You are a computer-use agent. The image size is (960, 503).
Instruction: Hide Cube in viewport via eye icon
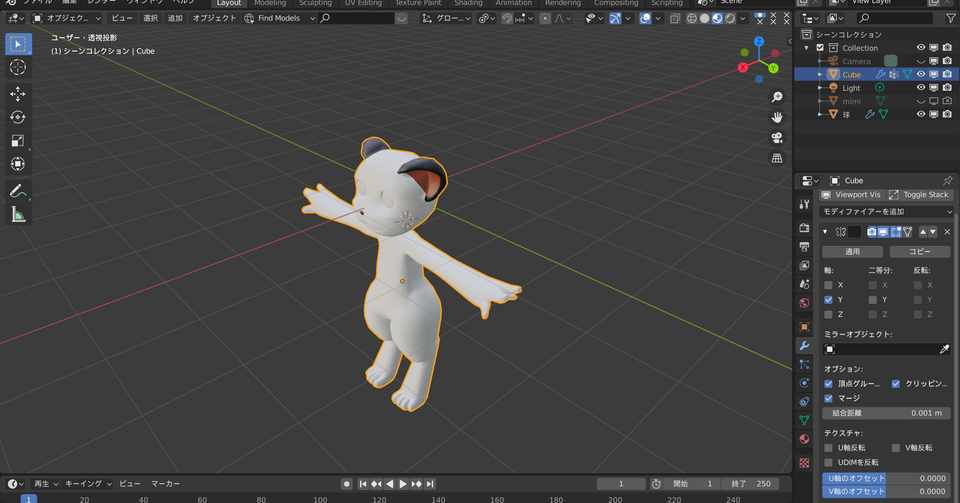click(921, 74)
